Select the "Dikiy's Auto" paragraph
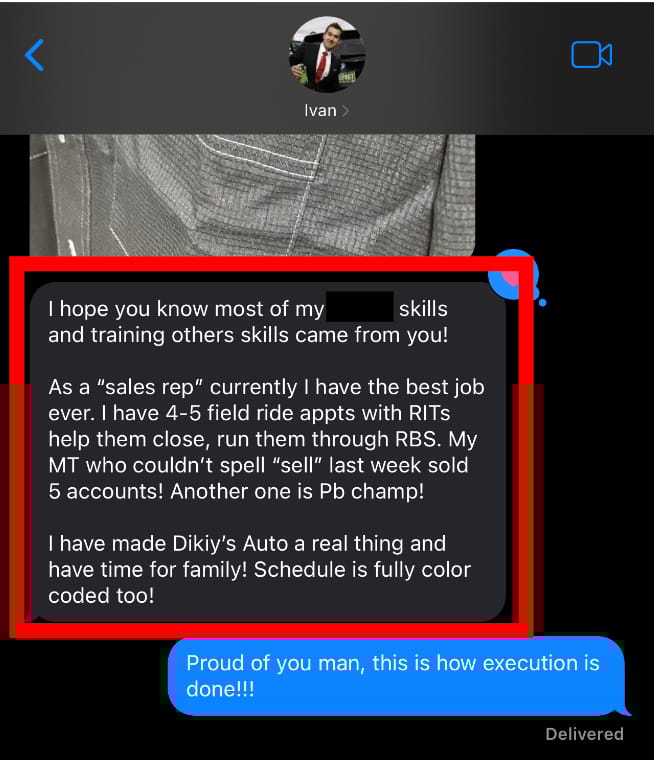The image size is (654, 760). pyautogui.click(x=259, y=570)
